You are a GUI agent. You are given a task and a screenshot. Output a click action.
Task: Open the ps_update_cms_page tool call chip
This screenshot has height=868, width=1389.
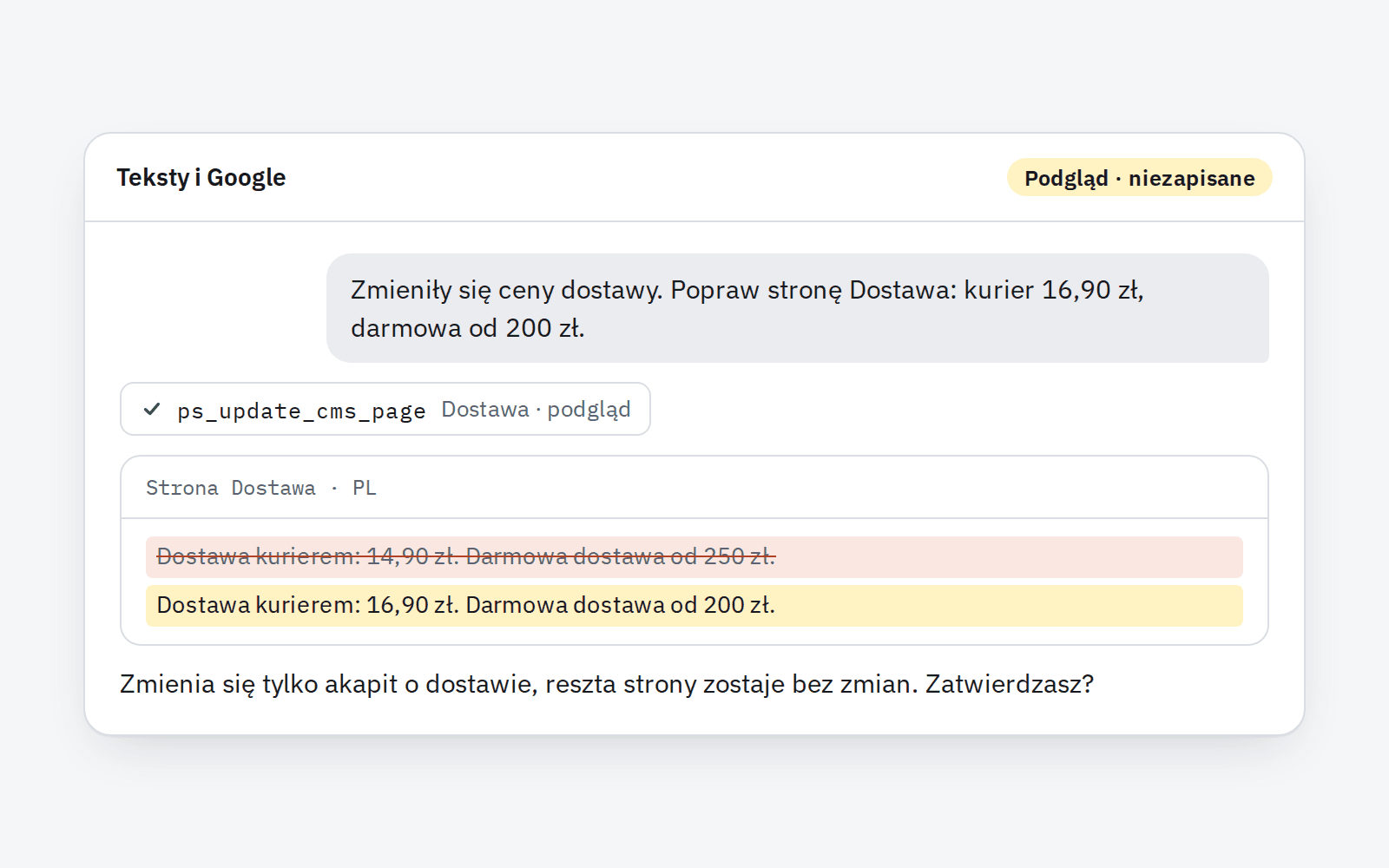click(x=385, y=409)
